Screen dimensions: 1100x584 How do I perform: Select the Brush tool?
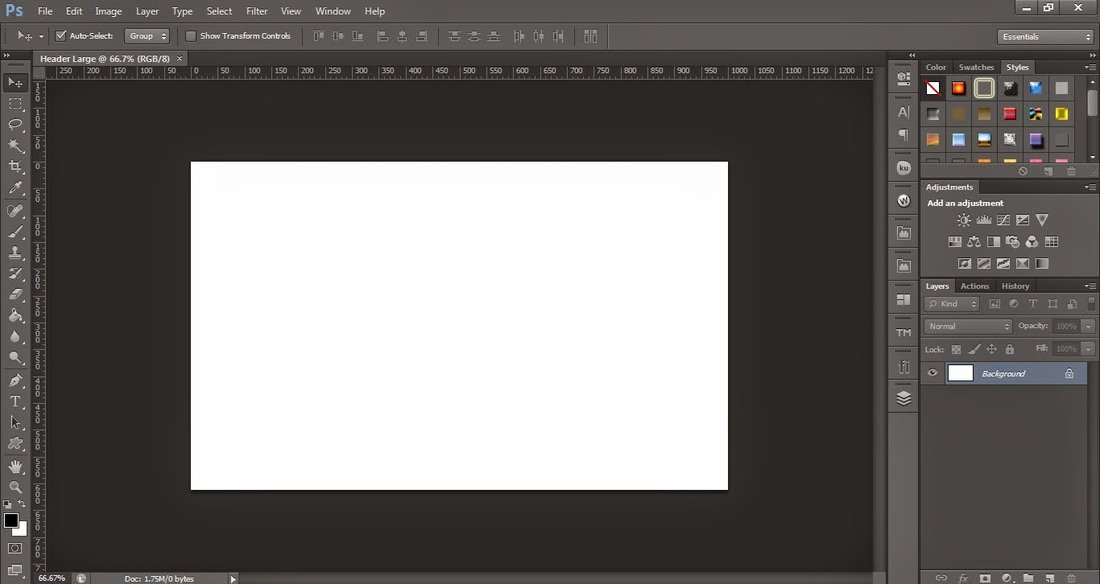click(15, 232)
